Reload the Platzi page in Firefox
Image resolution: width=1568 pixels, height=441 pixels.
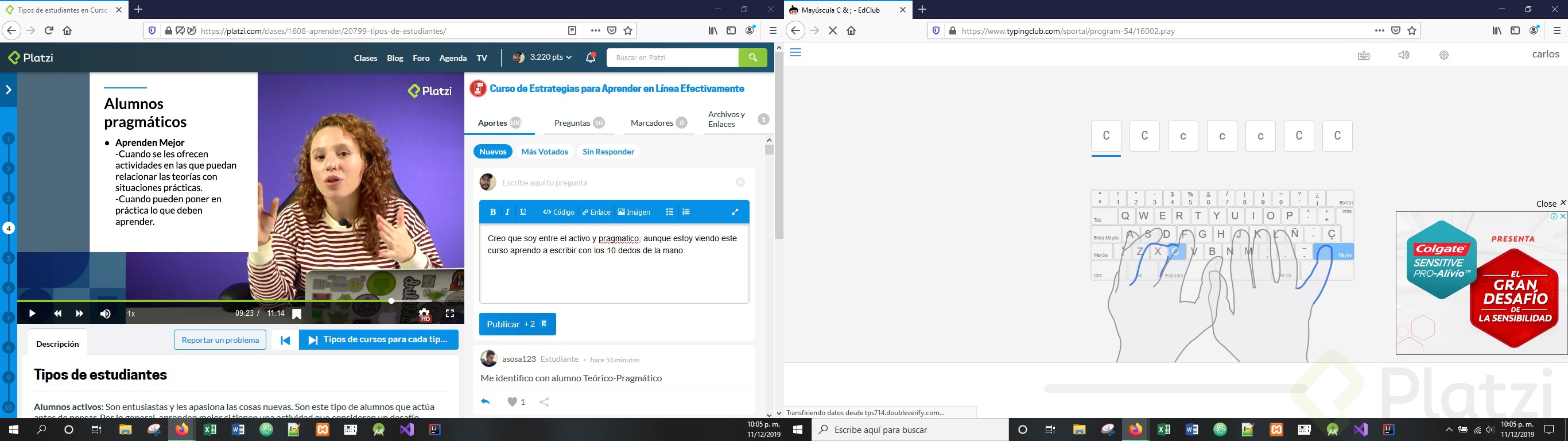49,30
